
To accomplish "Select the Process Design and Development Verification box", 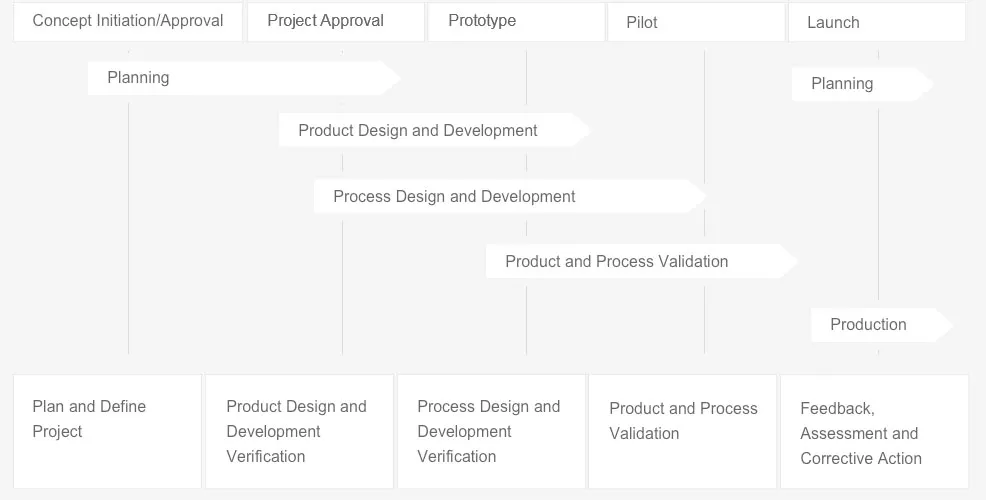I will click(491, 431).
